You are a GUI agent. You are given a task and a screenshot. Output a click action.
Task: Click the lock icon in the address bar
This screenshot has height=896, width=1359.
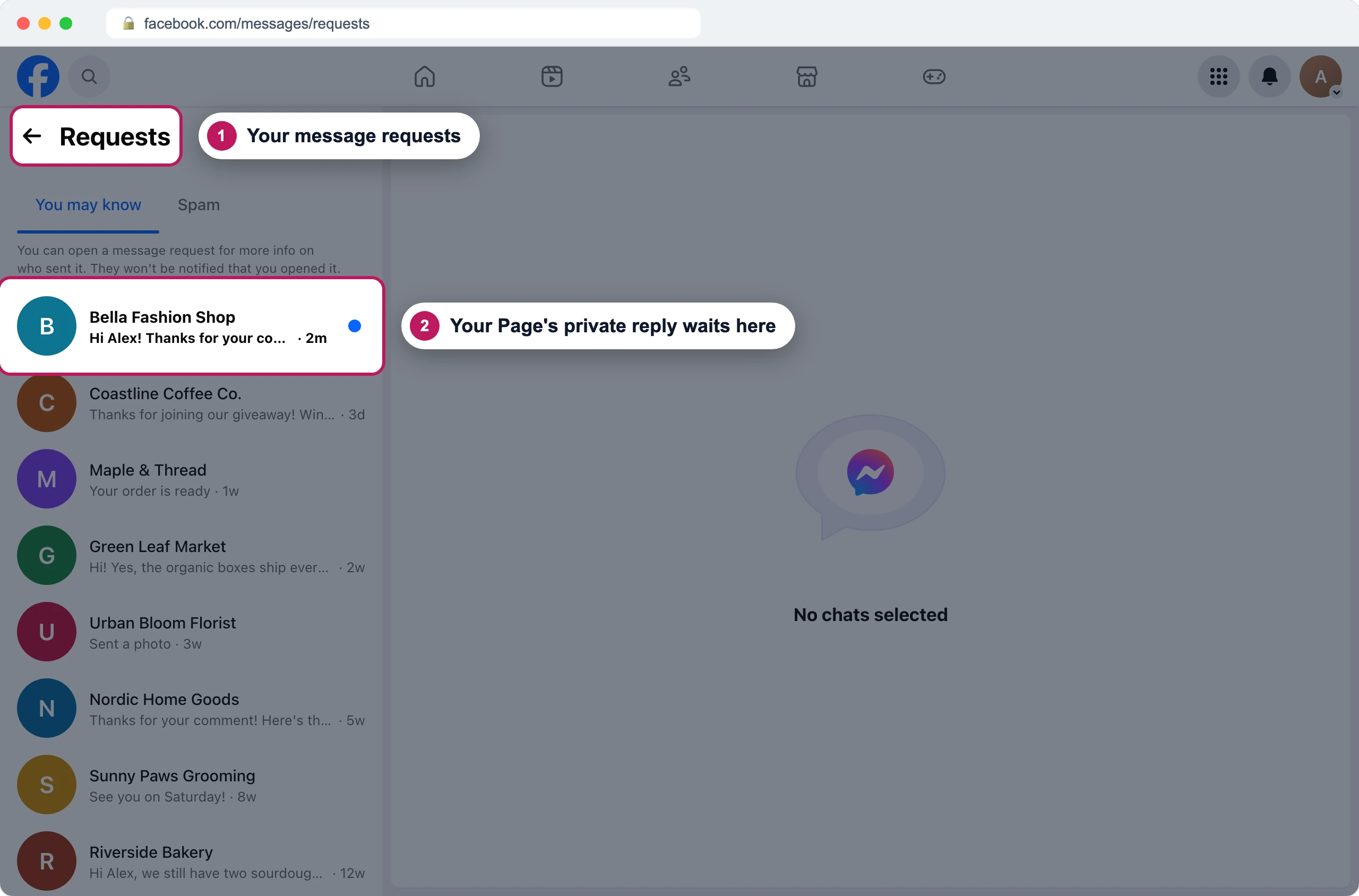pos(128,23)
